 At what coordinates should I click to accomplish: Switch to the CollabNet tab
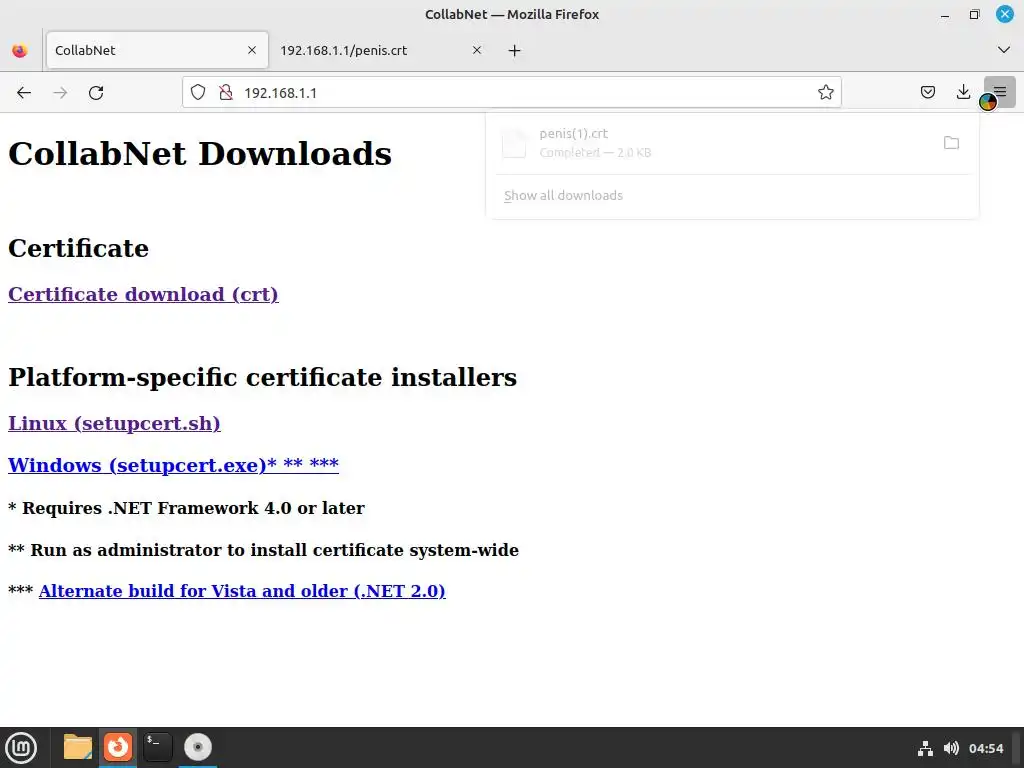(157, 50)
